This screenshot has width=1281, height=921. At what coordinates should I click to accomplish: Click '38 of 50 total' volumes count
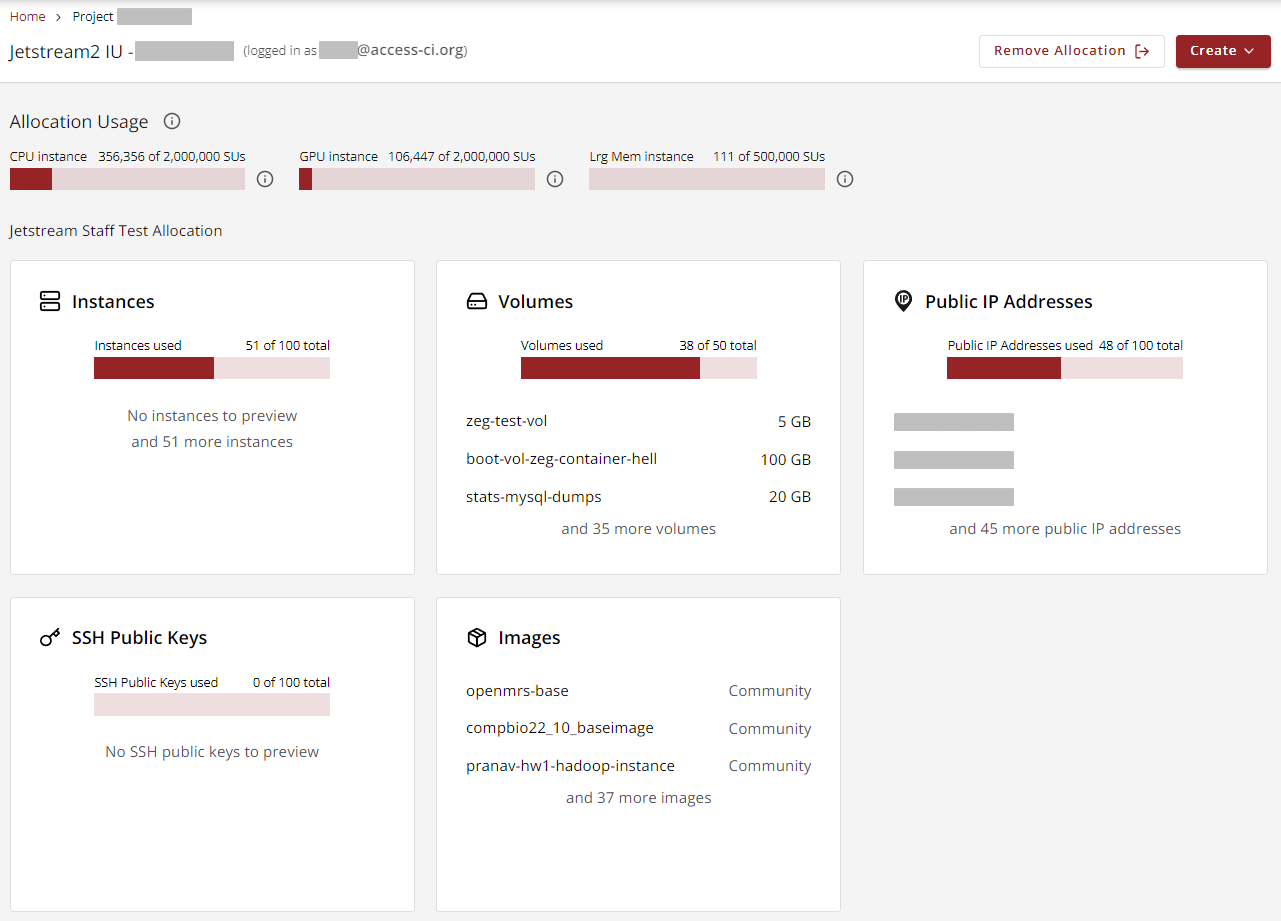718,345
